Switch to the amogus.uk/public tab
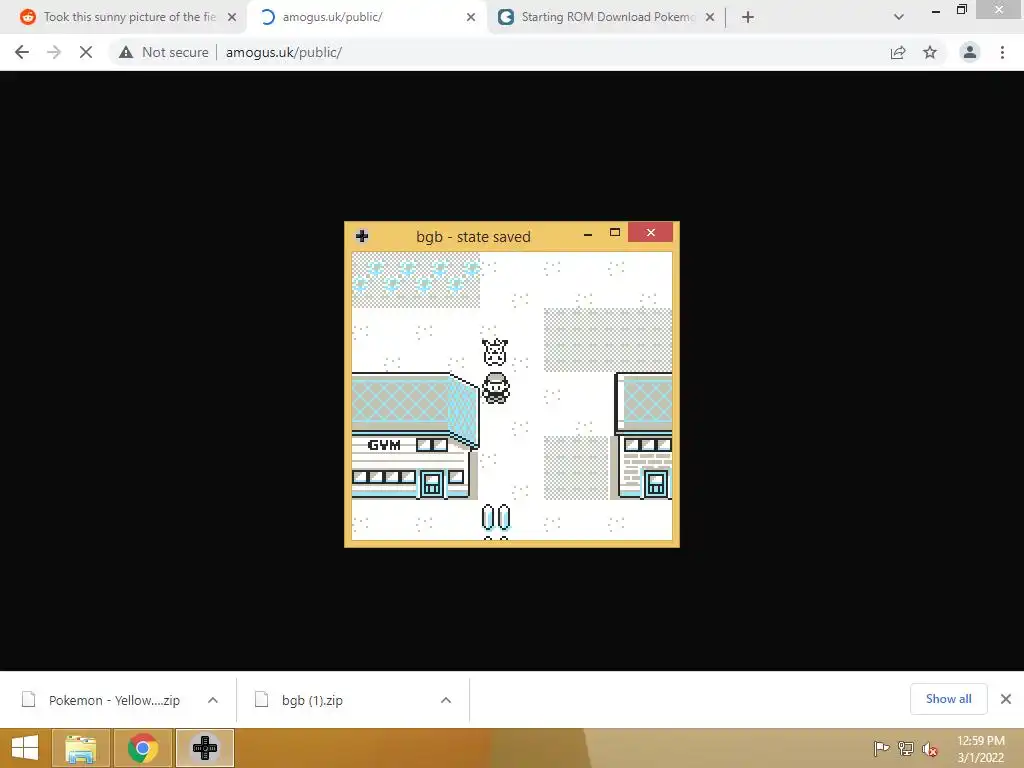This screenshot has height=768, width=1024. point(366,17)
